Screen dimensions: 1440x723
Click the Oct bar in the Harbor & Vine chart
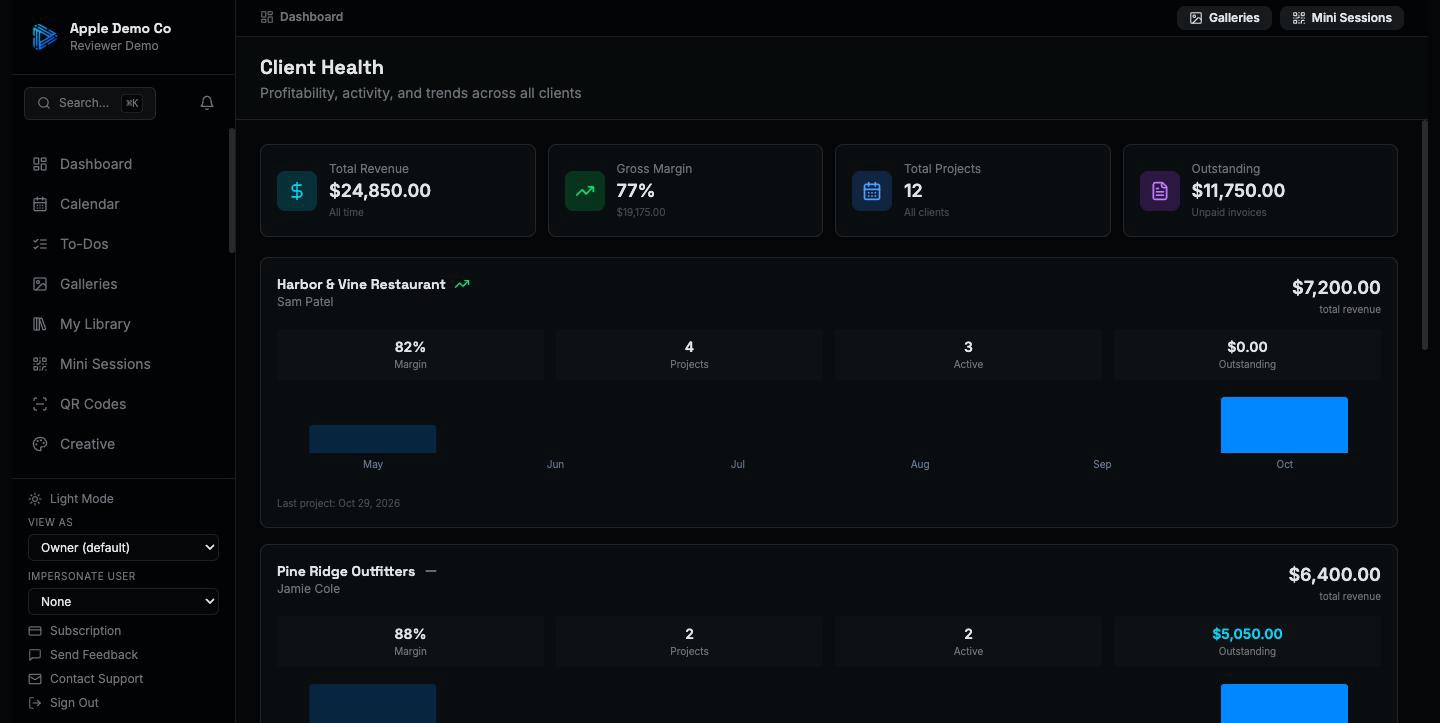(1284, 425)
